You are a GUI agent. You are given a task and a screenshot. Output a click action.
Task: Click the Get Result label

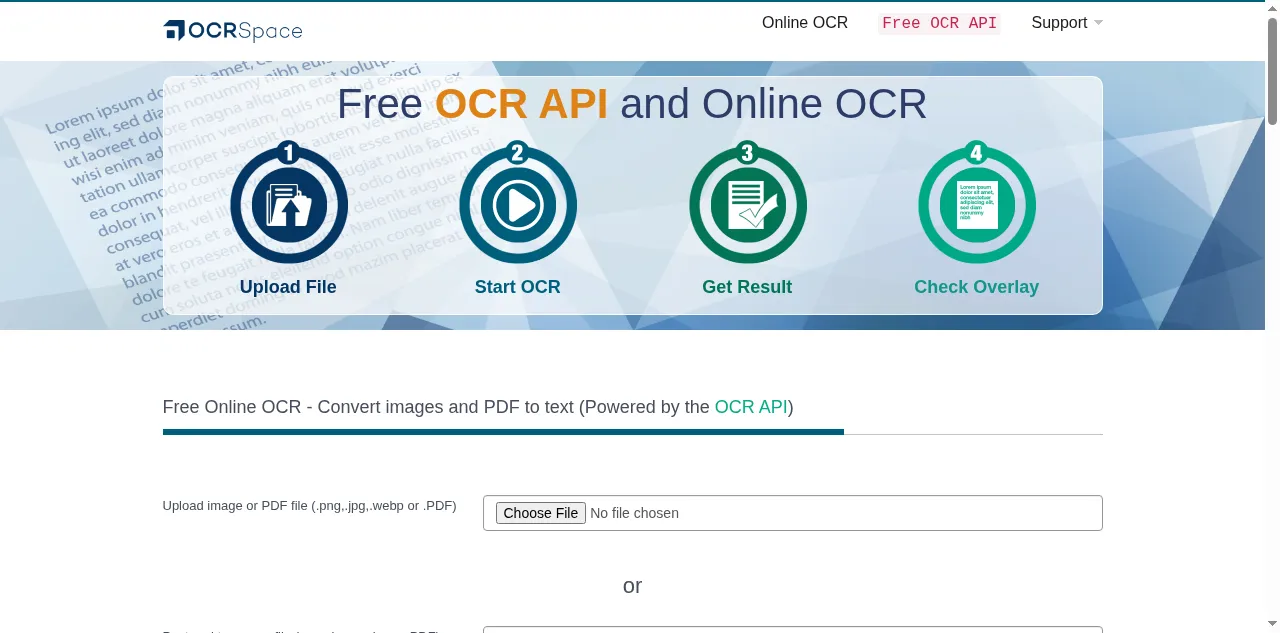tap(747, 287)
